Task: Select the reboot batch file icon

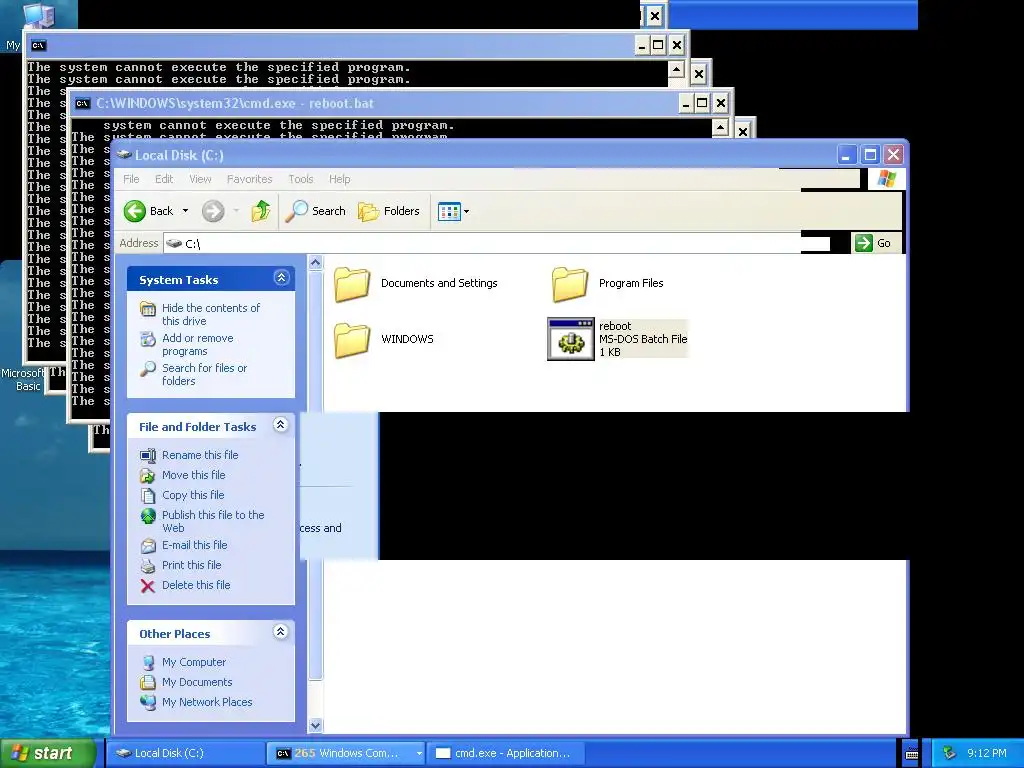Action: pyautogui.click(x=571, y=339)
